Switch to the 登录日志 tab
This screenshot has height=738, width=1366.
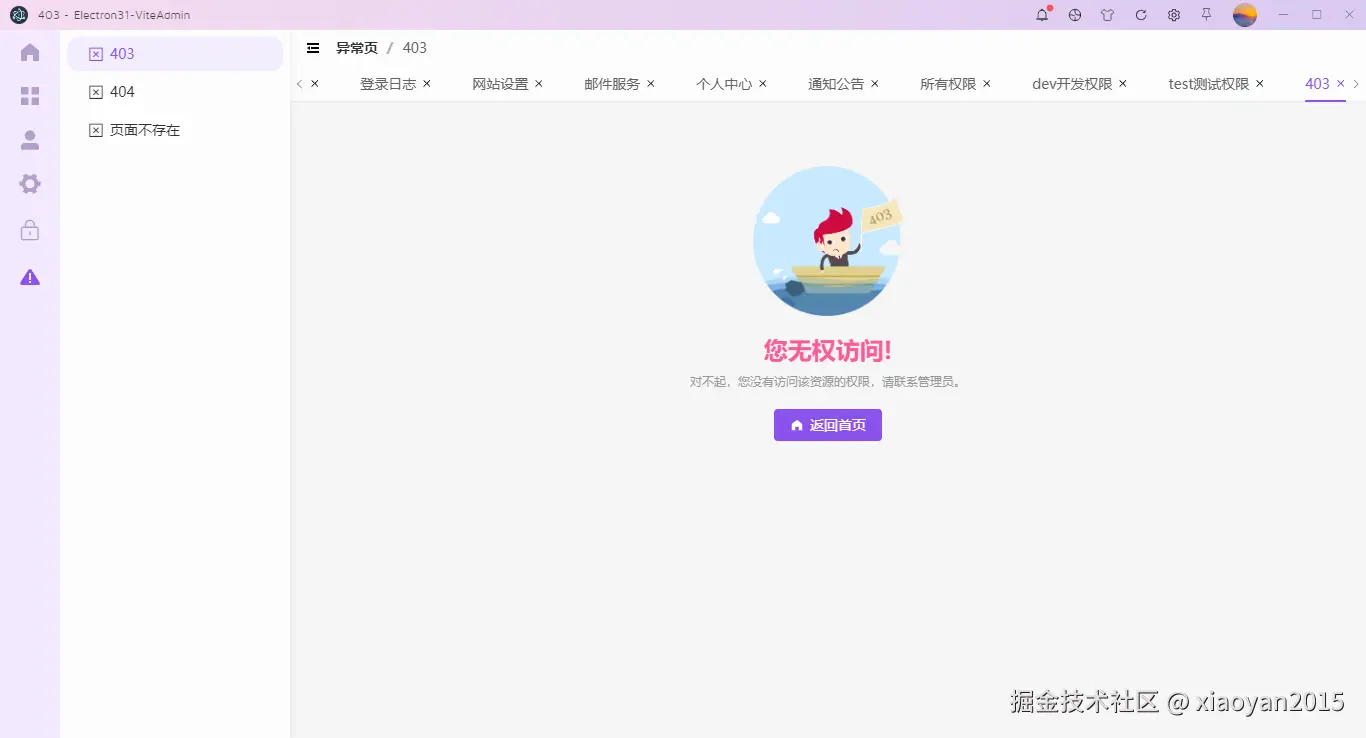384,84
